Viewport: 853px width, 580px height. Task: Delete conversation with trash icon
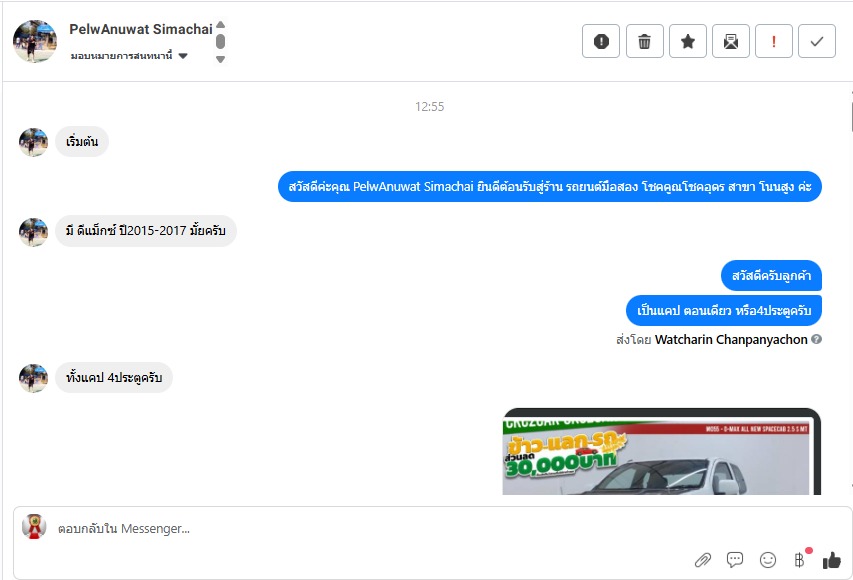coord(644,41)
